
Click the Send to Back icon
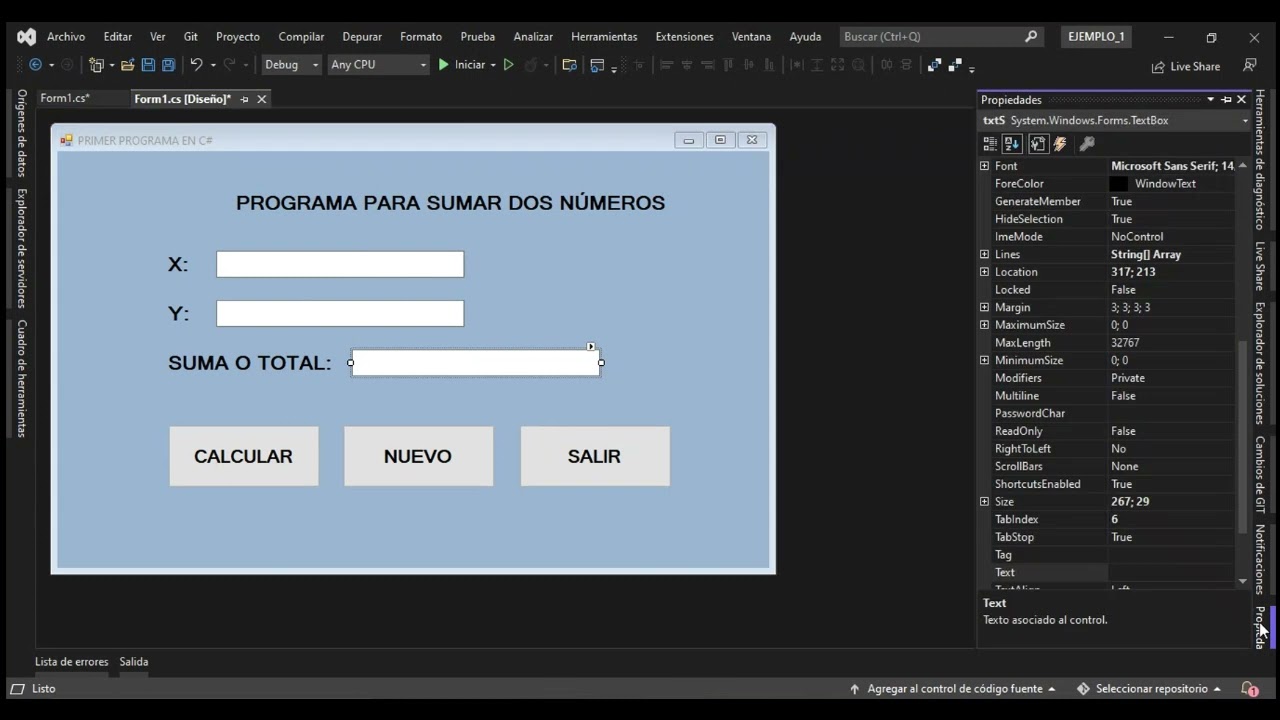pos(955,65)
